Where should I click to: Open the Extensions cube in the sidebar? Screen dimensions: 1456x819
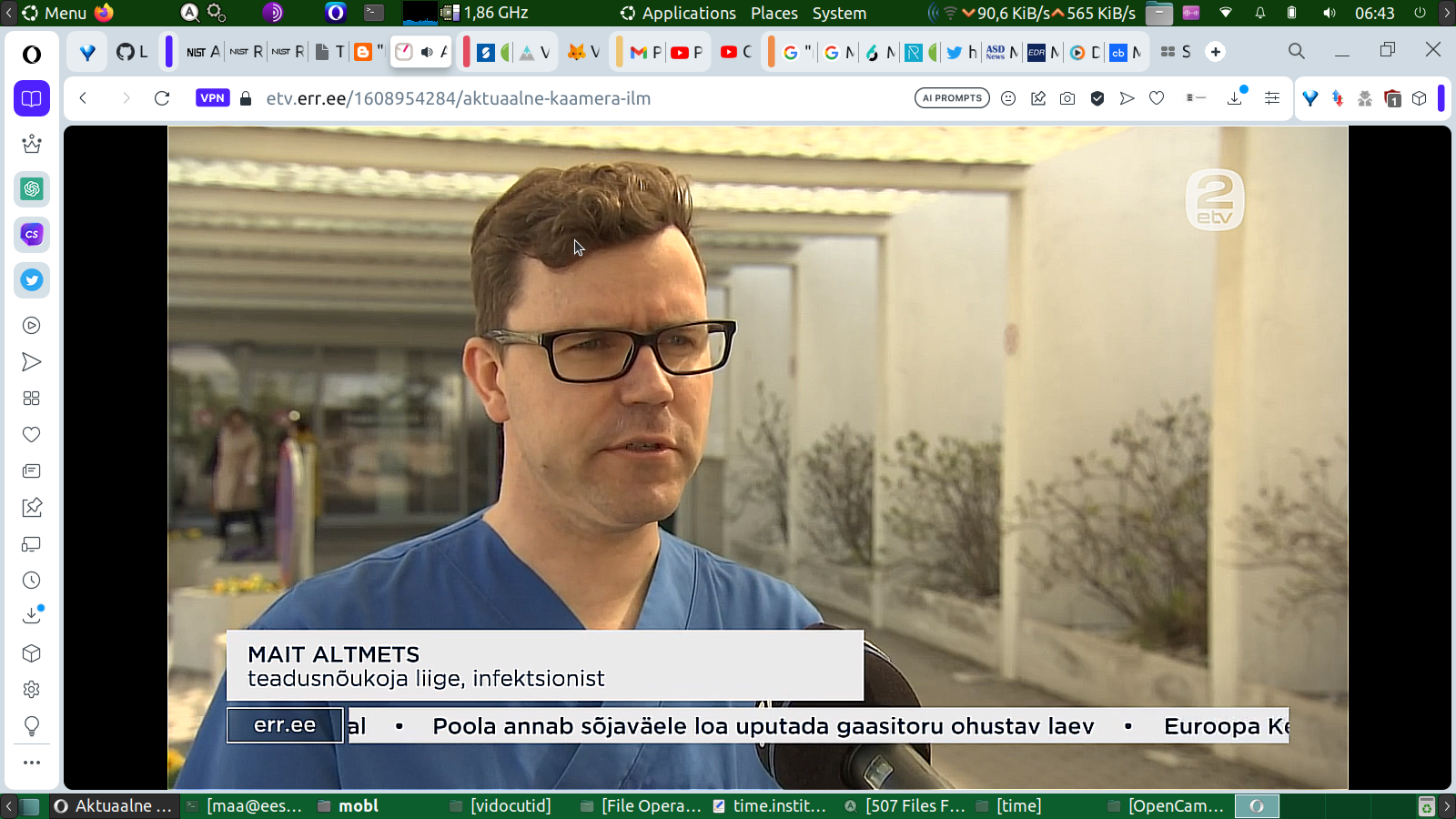coord(32,653)
